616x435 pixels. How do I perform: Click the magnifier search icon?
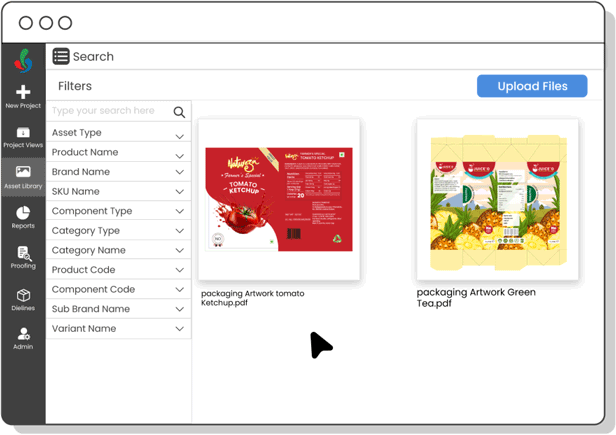pos(179,112)
